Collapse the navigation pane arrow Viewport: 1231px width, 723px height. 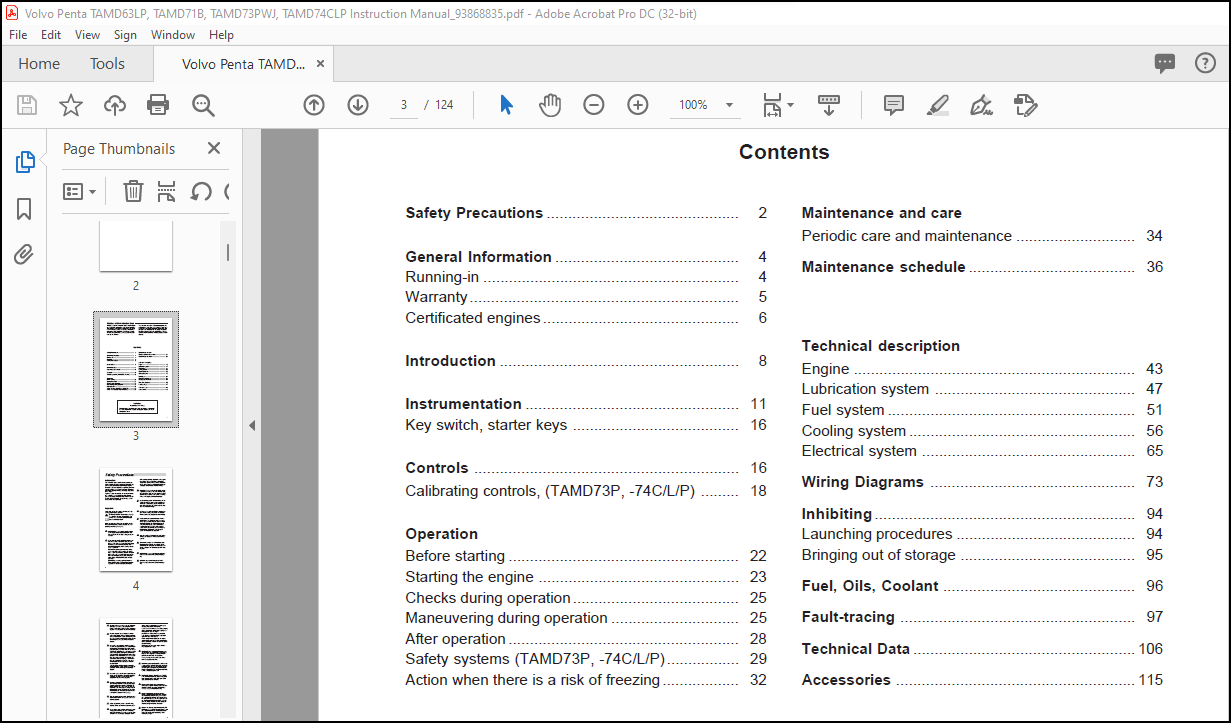[x=252, y=425]
